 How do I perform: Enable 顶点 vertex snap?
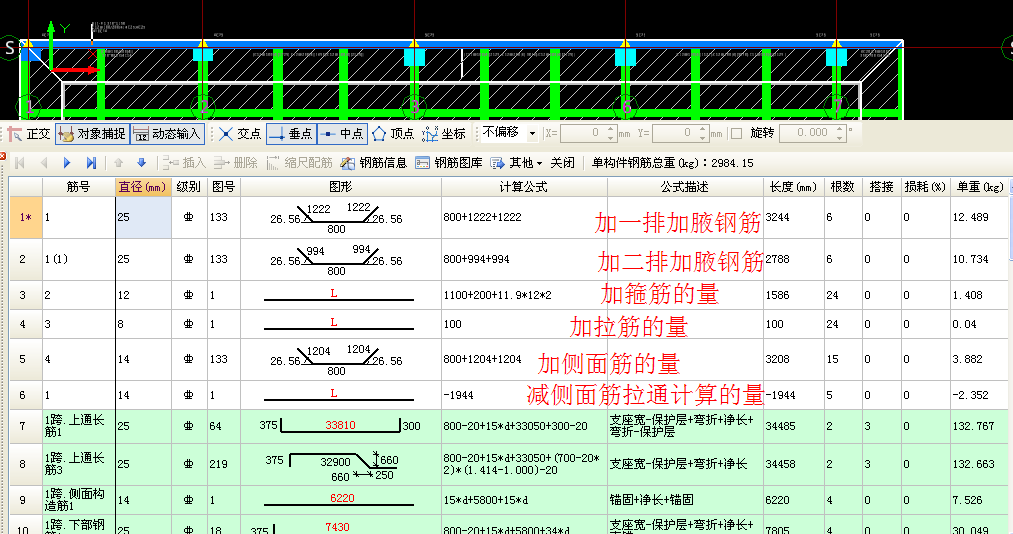pos(393,134)
